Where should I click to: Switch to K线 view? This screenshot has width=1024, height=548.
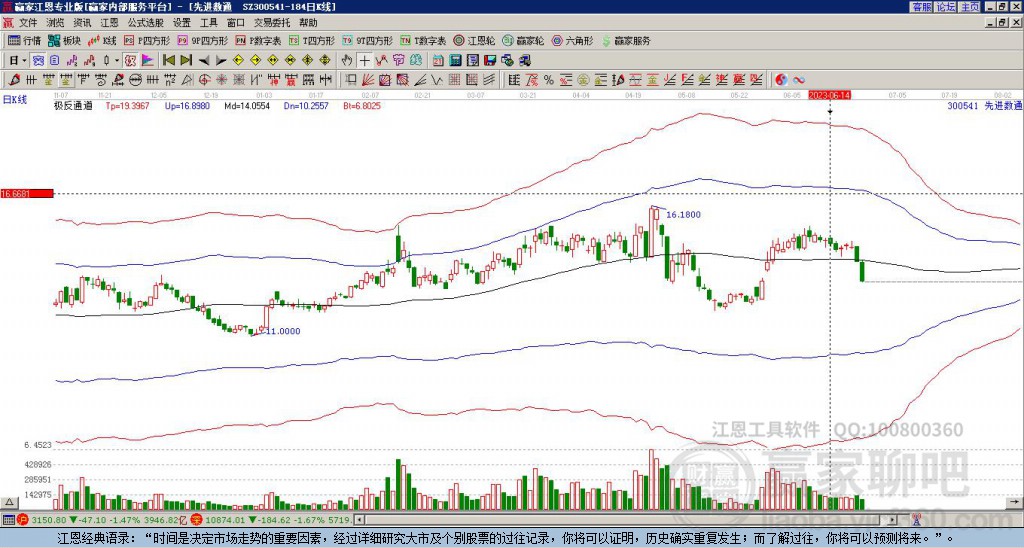tap(103, 41)
